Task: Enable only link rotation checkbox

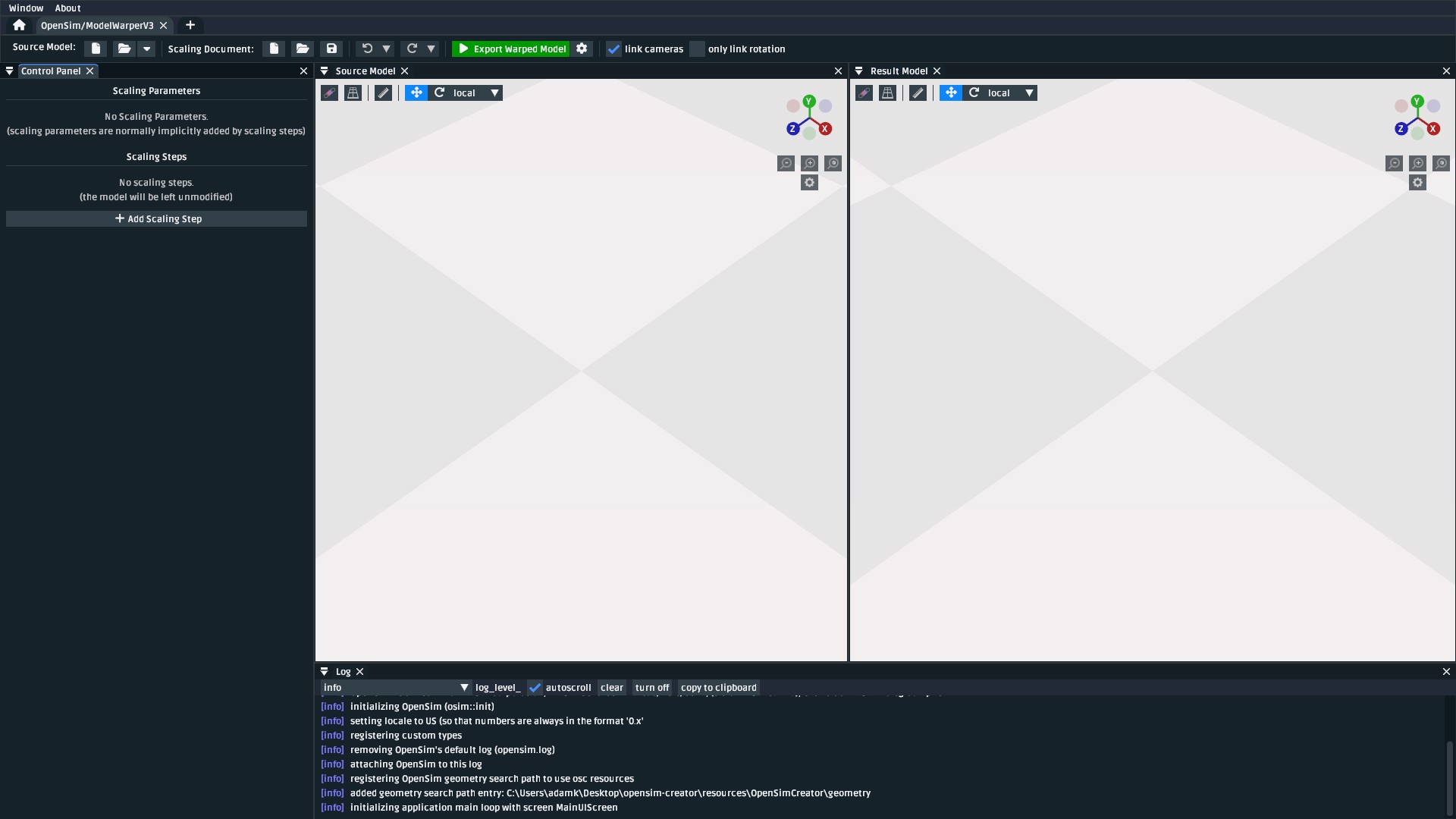Action: click(x=697, y=49)
